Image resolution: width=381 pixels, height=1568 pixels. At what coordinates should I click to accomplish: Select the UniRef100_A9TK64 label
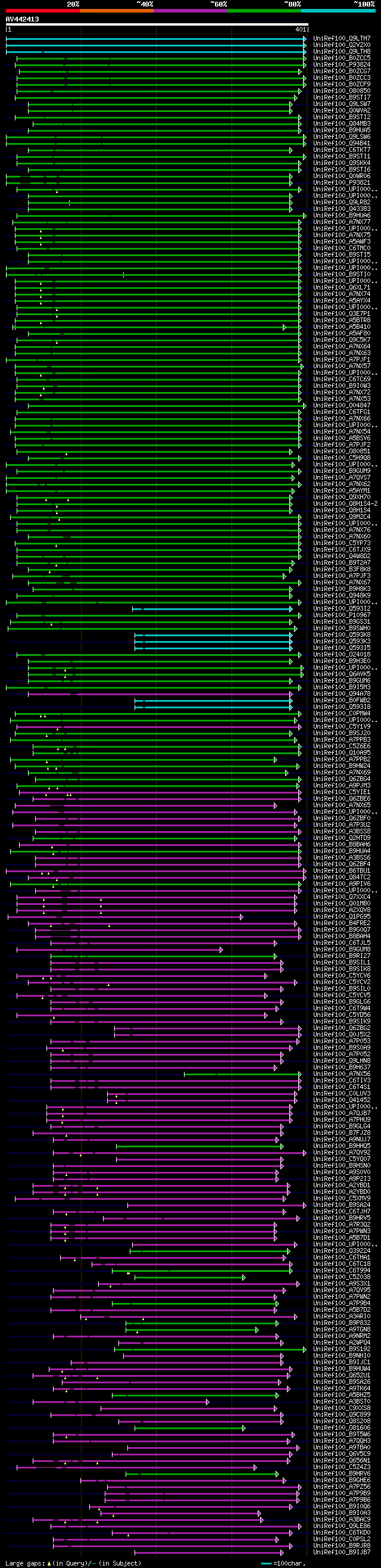tap(342, 1389)
